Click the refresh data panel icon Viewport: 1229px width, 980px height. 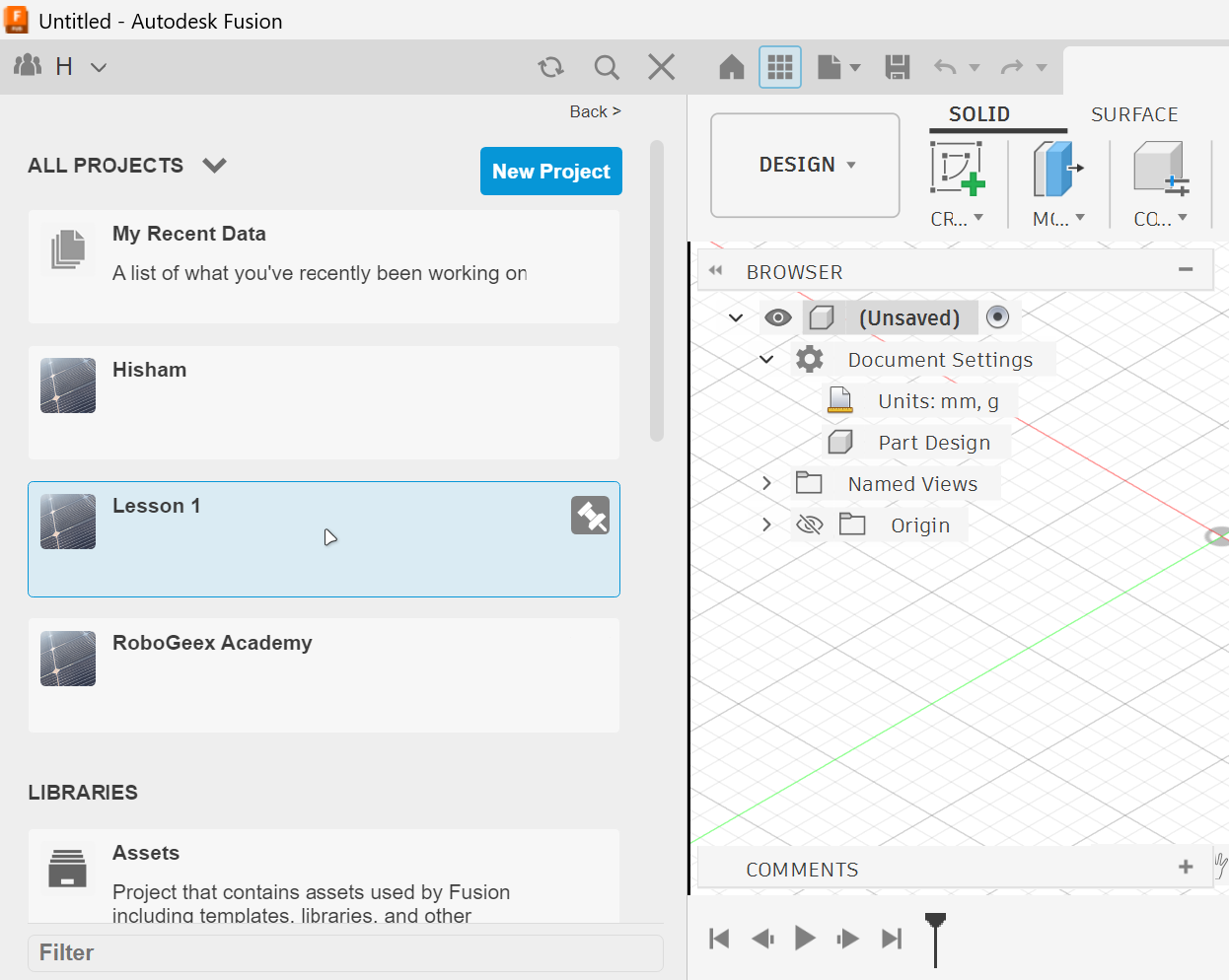click(x=550, y=67)
